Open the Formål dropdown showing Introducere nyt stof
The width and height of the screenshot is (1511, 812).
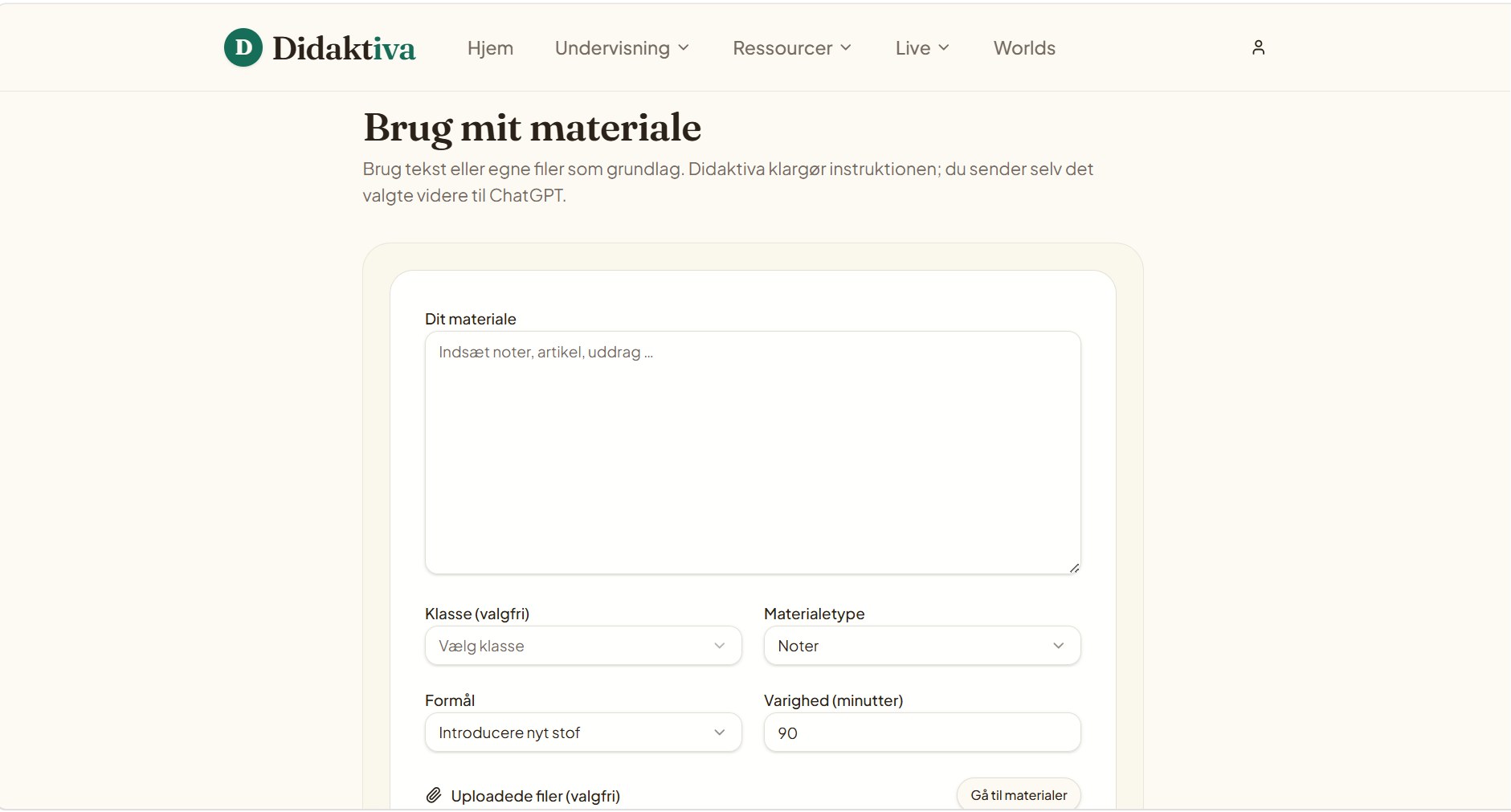(583, 732)
